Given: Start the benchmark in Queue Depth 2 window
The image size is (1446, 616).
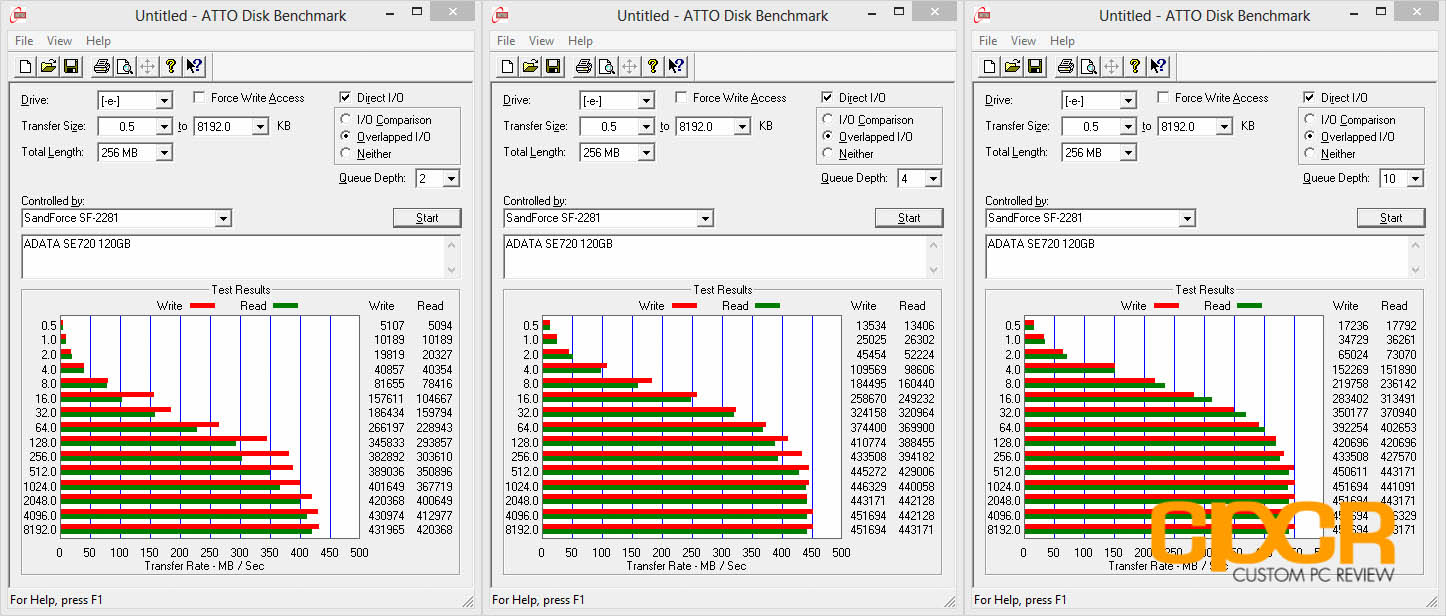Looking at the screenshot, I should [x=427, y=218].
